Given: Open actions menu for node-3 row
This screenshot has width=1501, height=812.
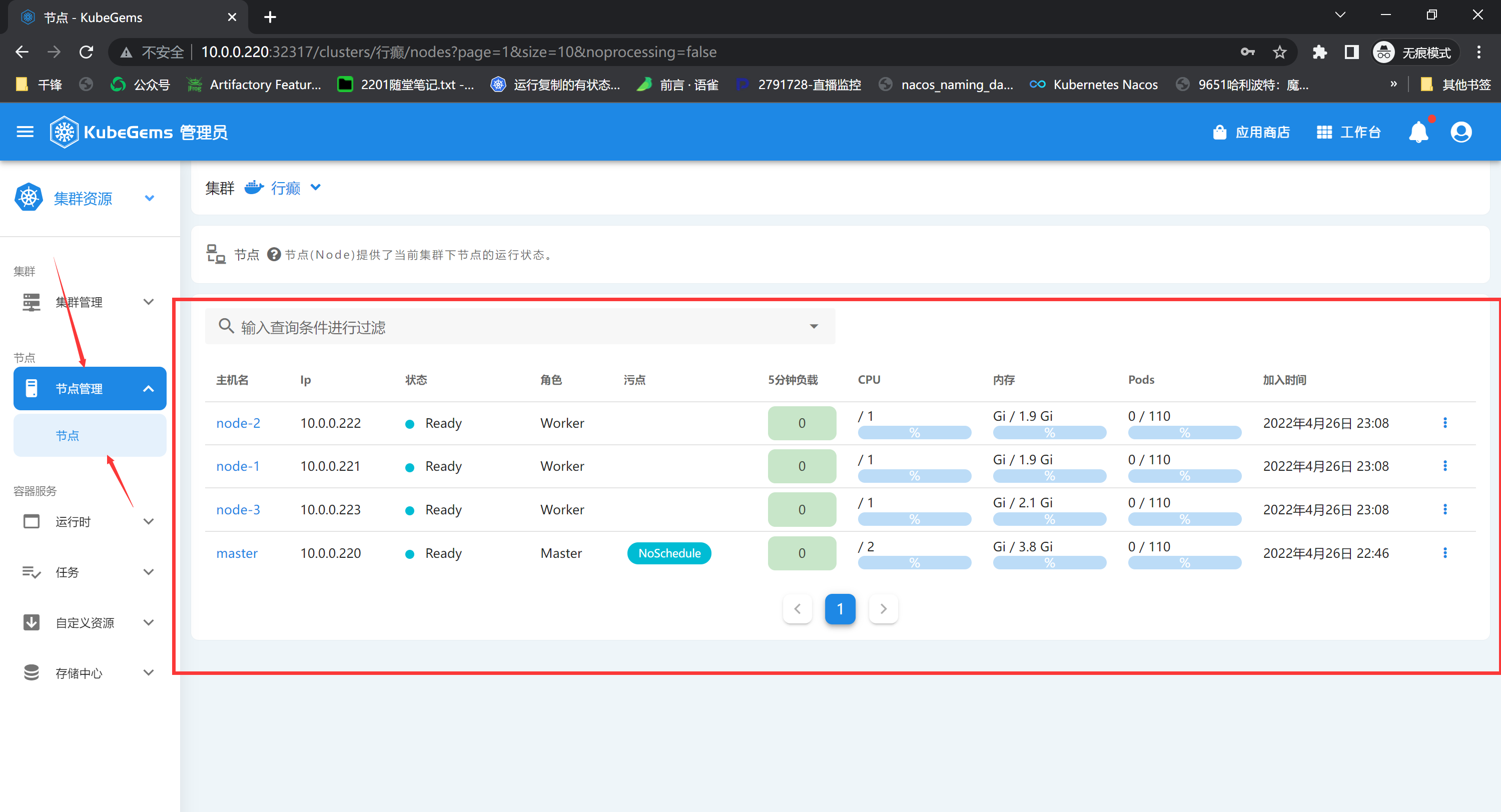Looking at the screenshot, I should click(x=1444, y=510).
